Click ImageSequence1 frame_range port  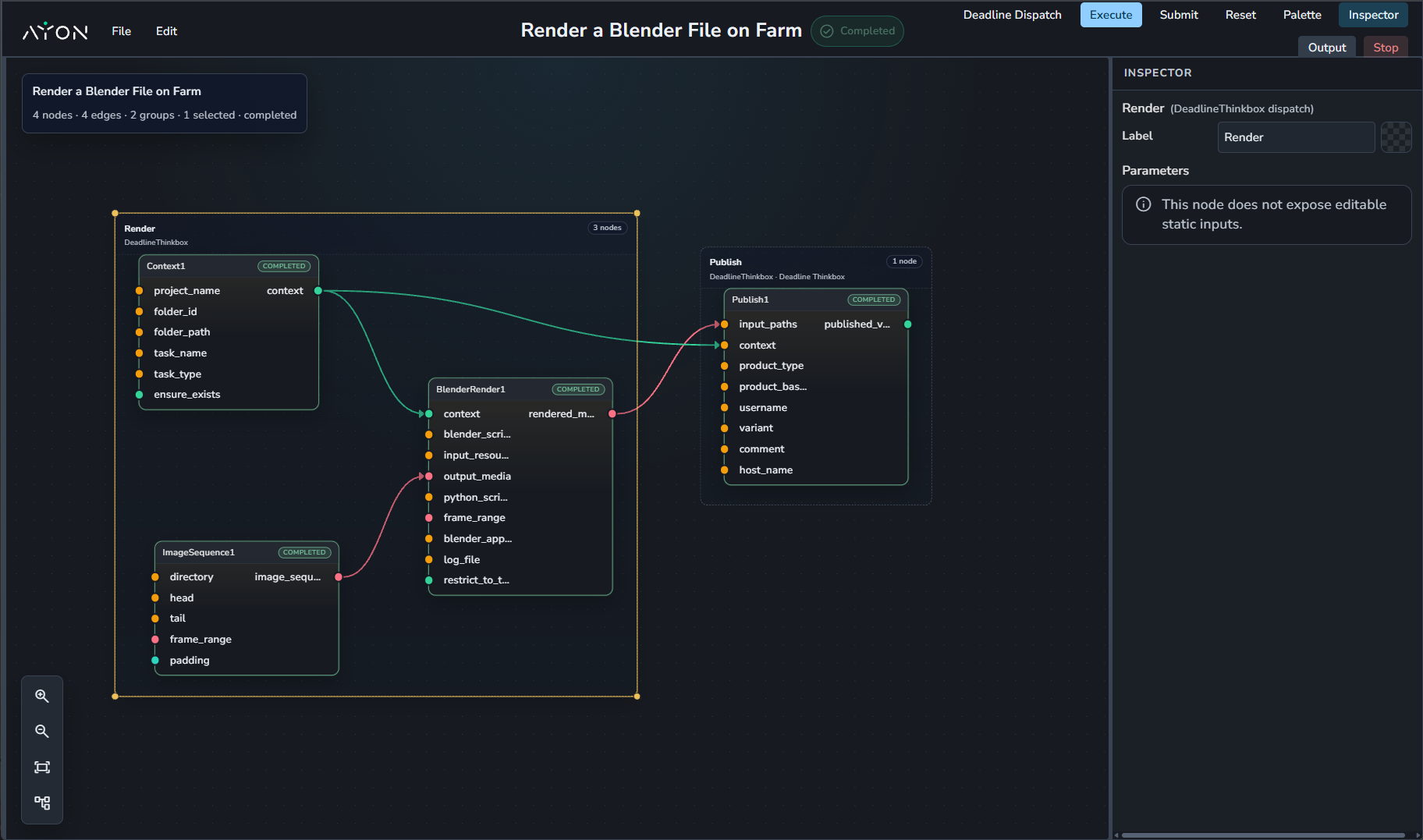click(x=155, y=640)
